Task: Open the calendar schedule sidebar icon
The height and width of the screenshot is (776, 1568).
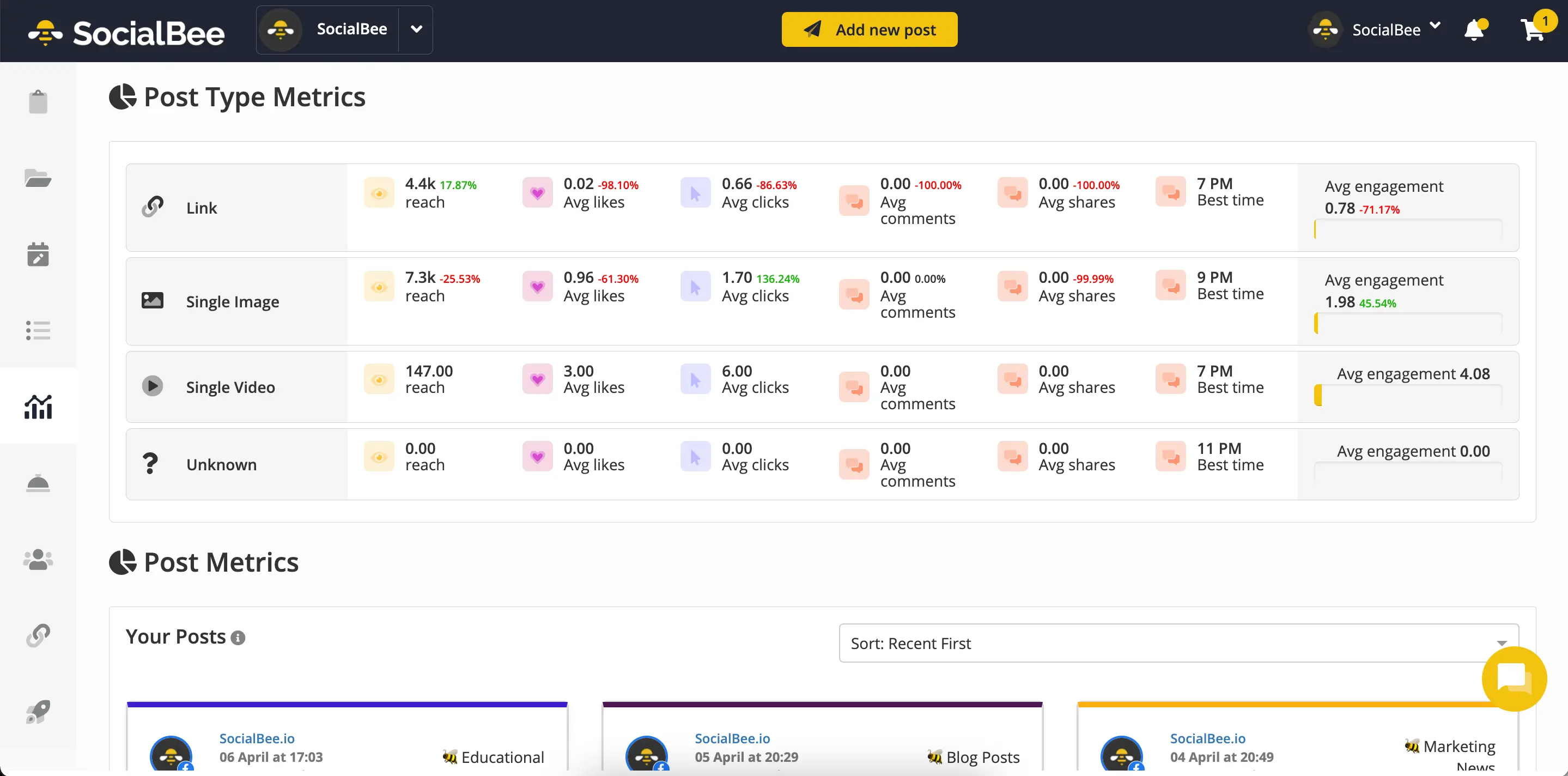Action: tap(38, 254)
